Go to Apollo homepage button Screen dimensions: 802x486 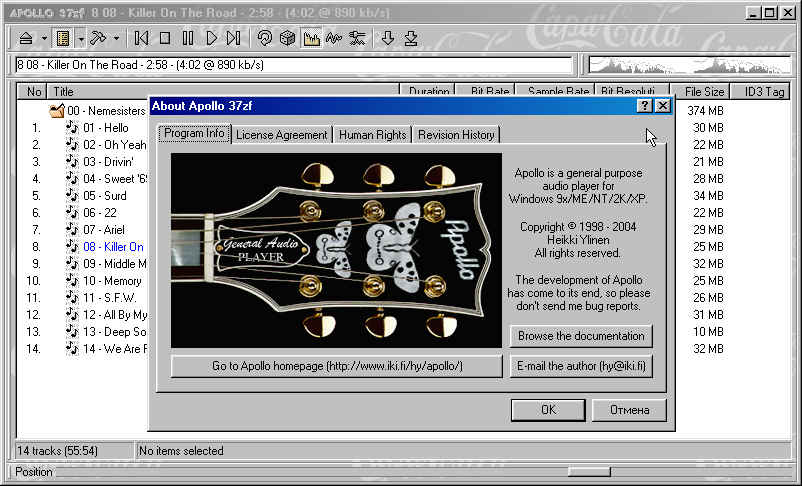[337, 366]
